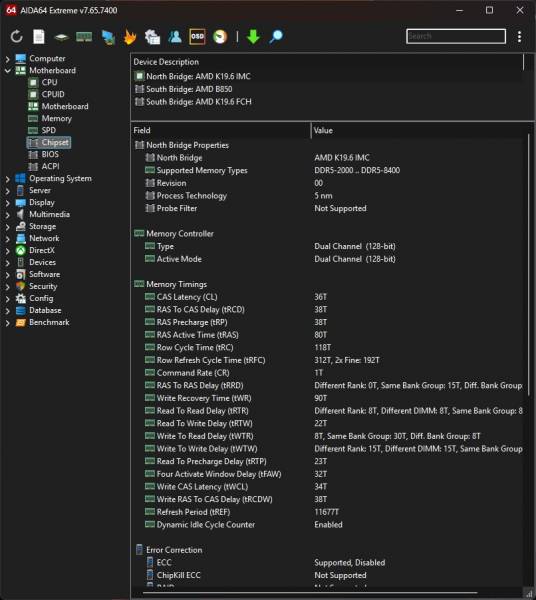
Task: Click the Field column header
Action: click(x=221, y=130)
